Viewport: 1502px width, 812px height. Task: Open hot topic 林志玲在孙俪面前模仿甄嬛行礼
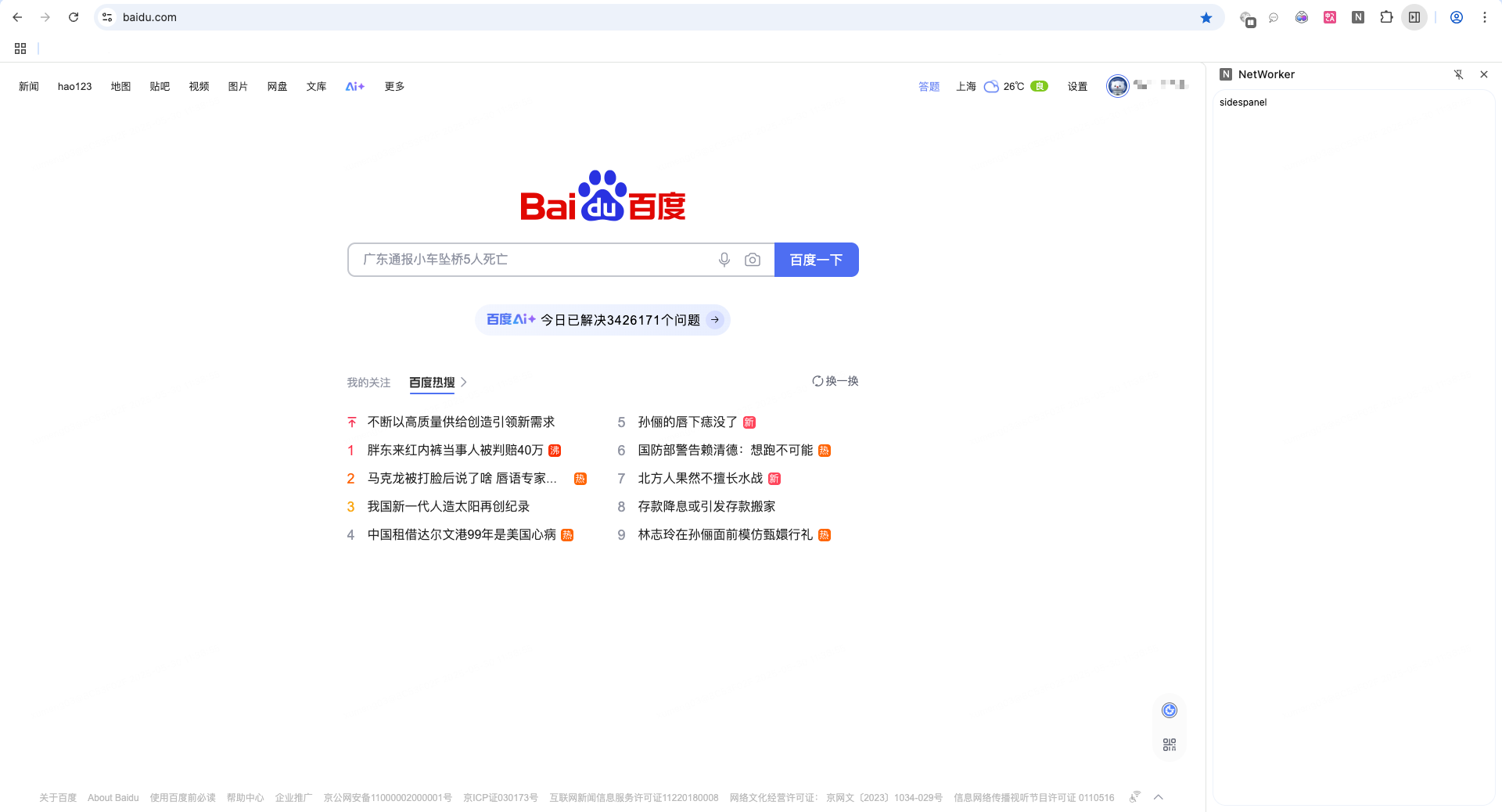click(725, 535)
